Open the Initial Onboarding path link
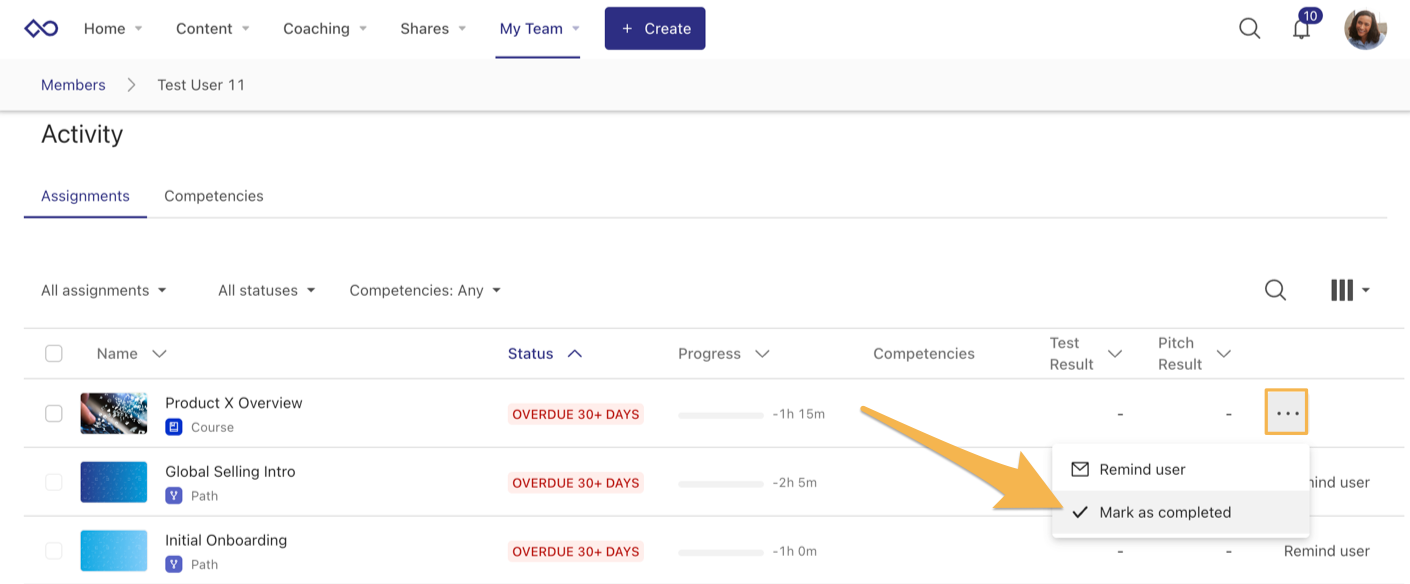This screenshot has width=1410, height=584. tap(226, 540)
